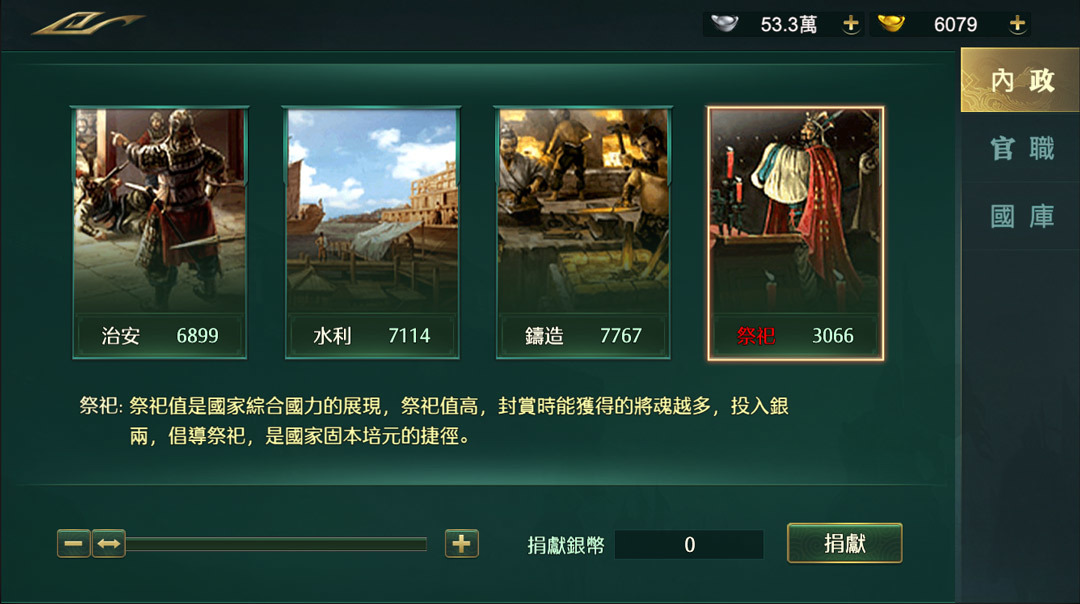Click the silver coin currency icon

click(724, 23)
